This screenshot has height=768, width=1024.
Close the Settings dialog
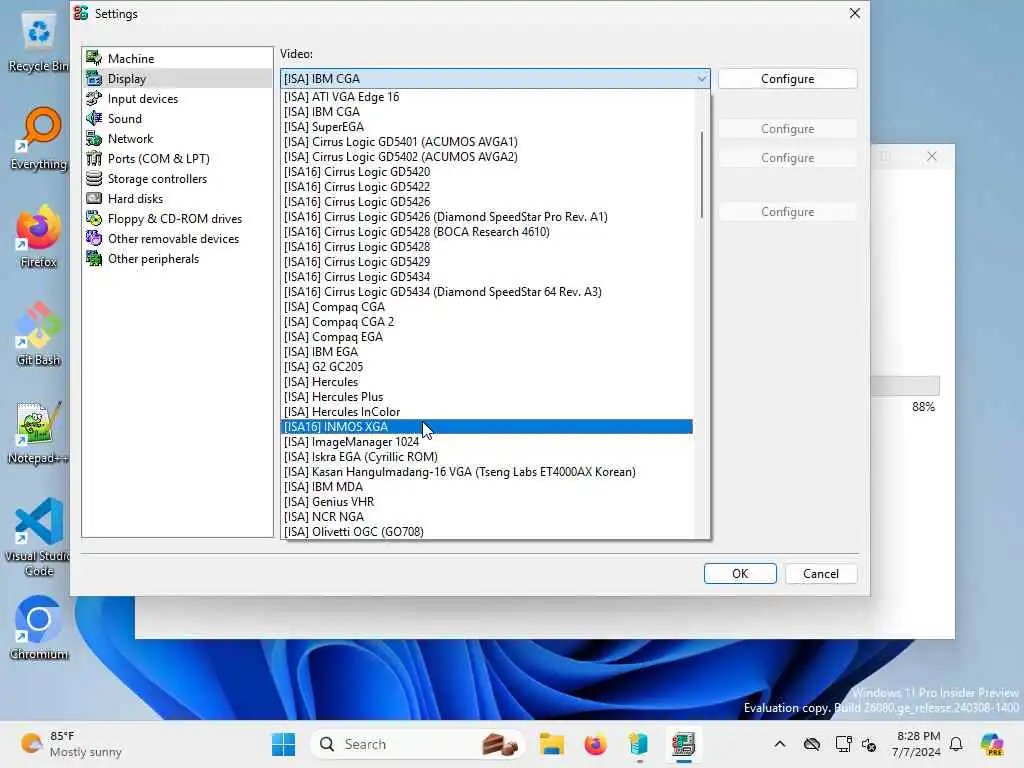854,13
